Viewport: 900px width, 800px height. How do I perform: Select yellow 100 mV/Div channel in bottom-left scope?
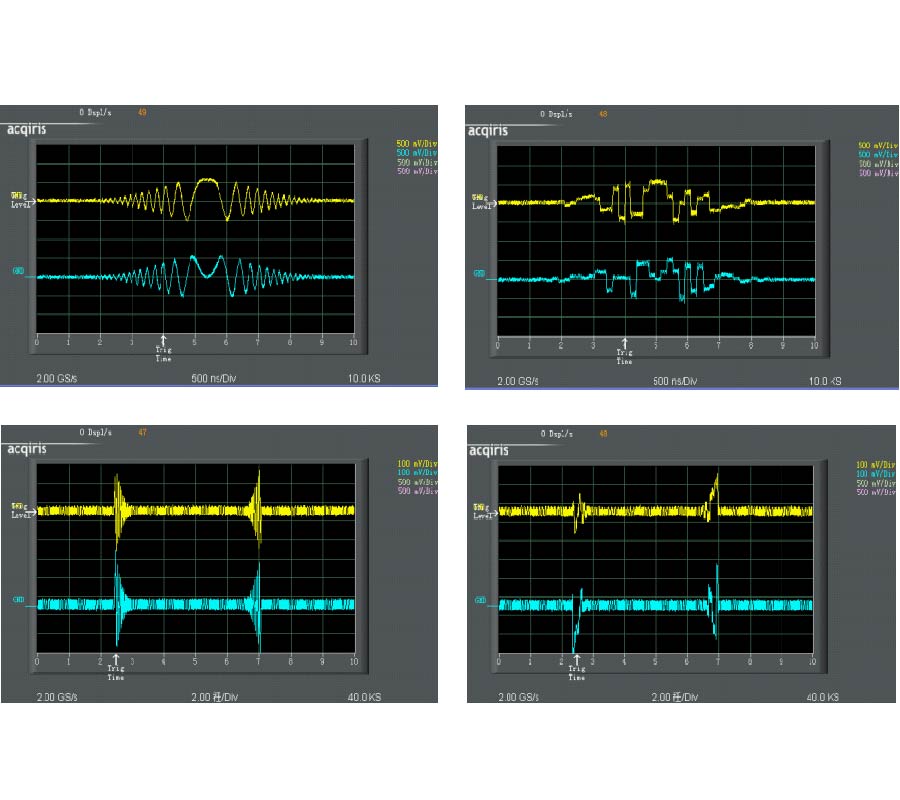pos(417,464)
